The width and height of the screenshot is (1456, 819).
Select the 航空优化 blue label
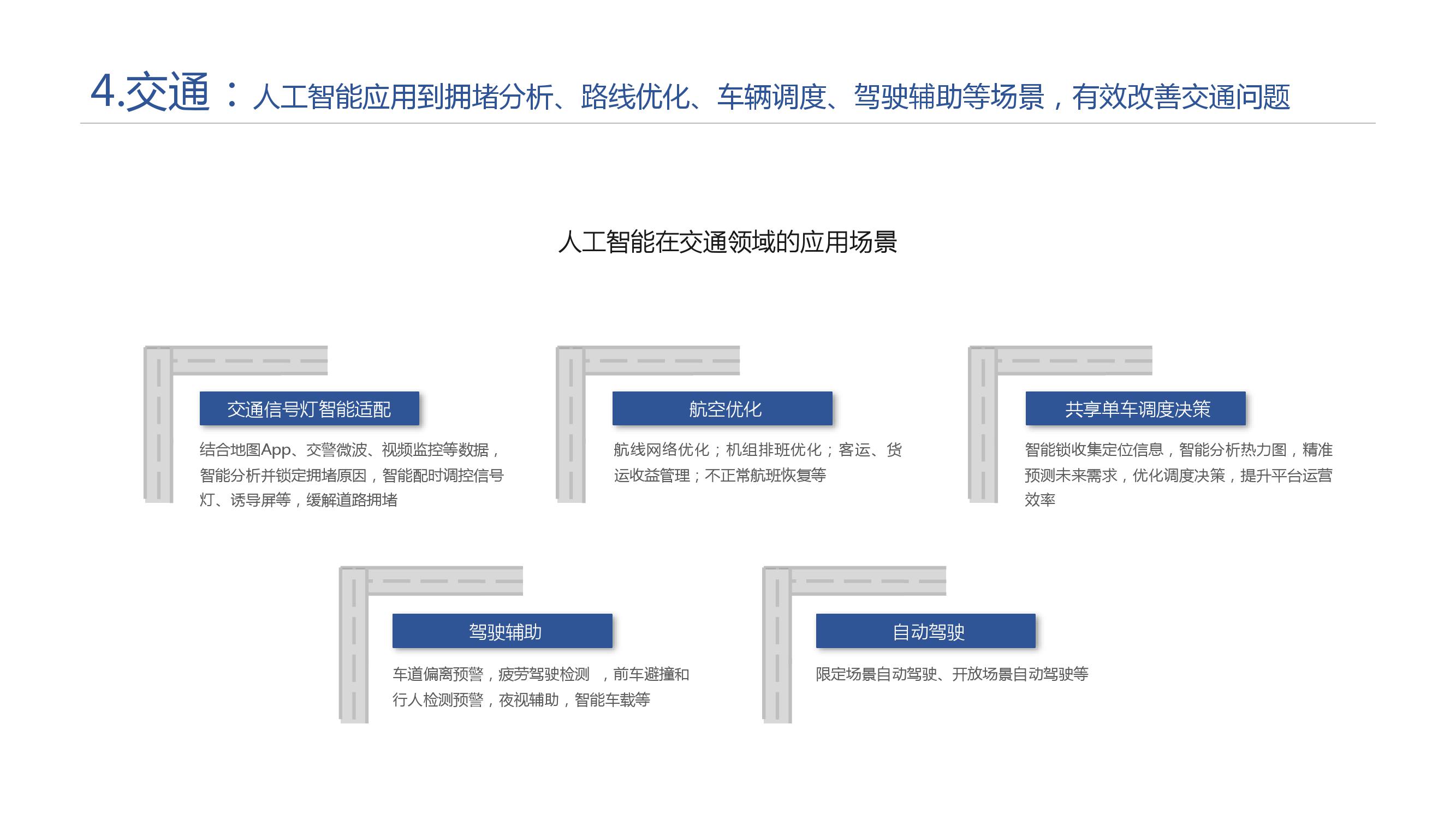click(722, 408)
